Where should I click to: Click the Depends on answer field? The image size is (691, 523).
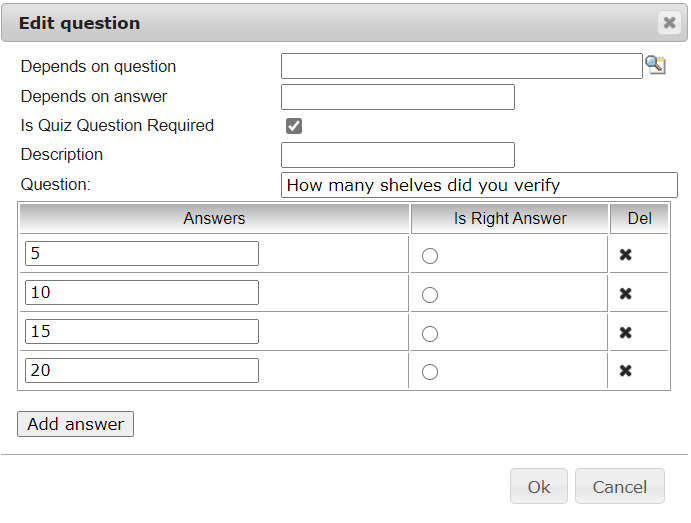(x=397, y=97)
